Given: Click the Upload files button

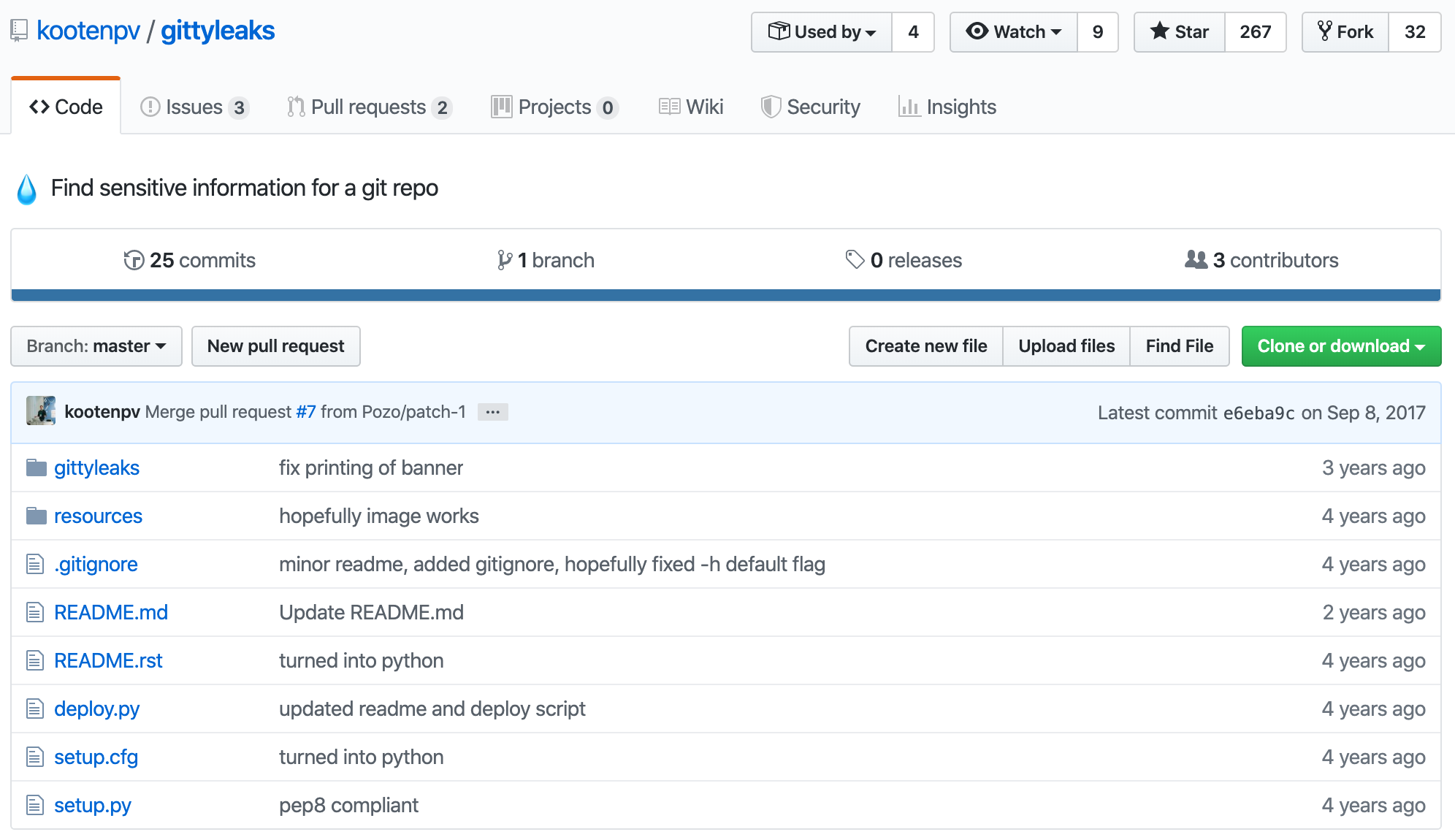Looking at the screenshot, I should pos(1066,346).
